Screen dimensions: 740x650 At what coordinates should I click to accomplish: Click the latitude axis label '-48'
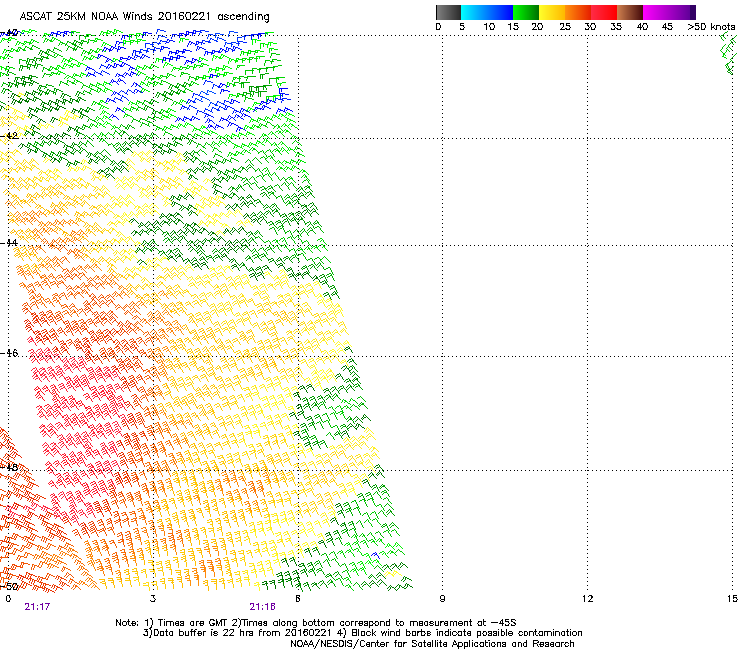(9, 467)
